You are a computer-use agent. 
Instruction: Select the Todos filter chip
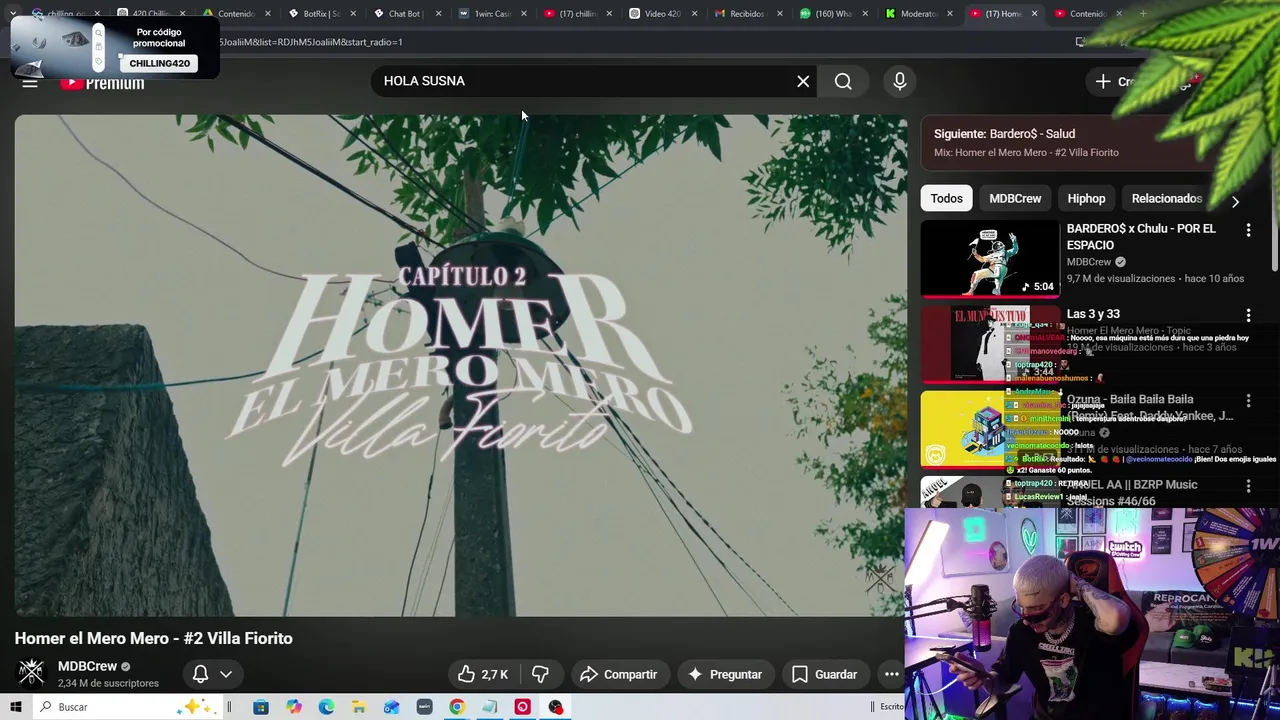(x=946, y=198)
